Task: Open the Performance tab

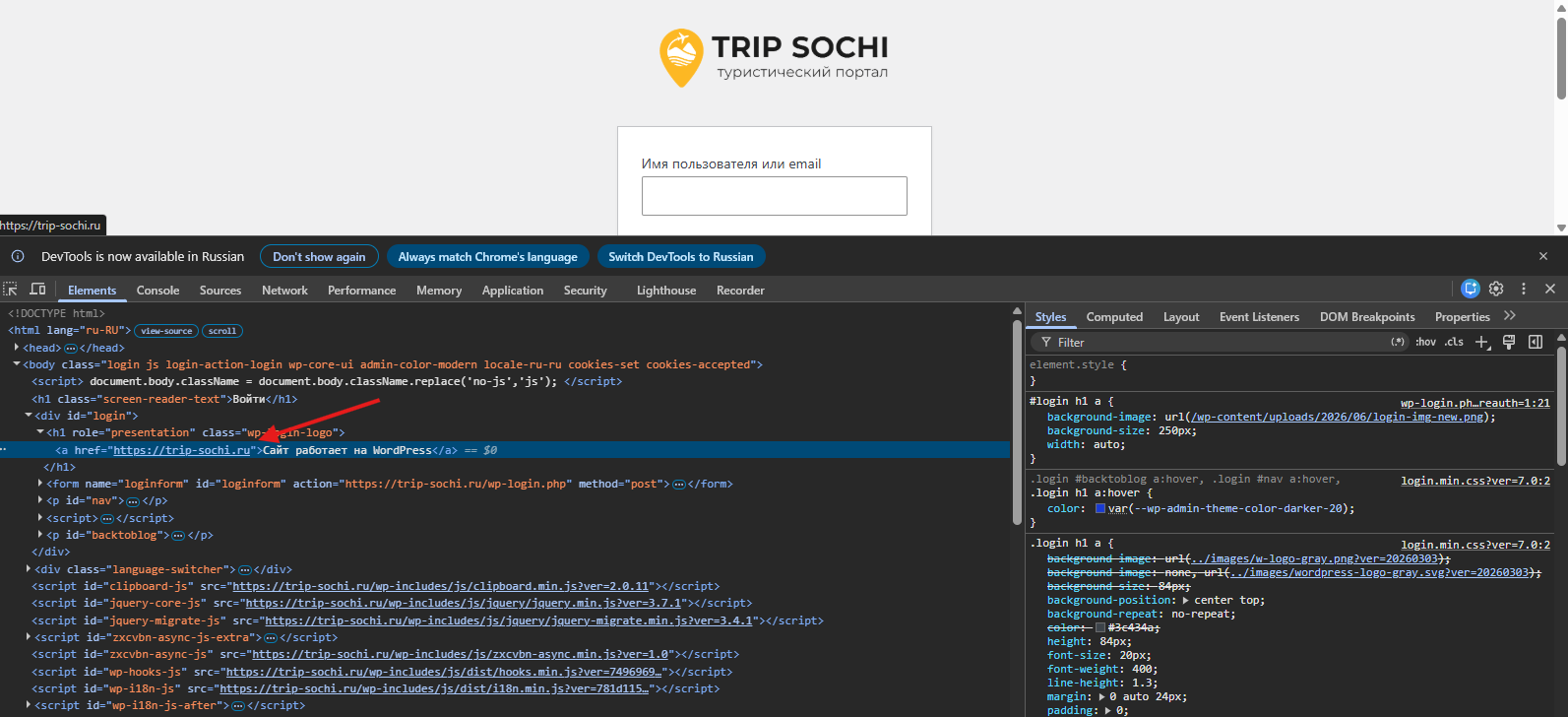Action: 361,291
